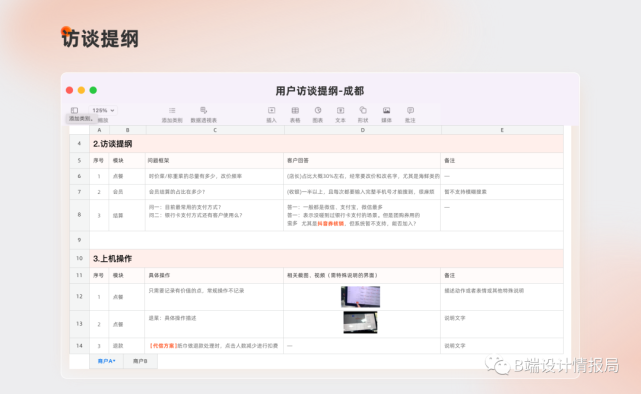Click the 客户回答 header cell
Screen dimensions: 641x394
362,161
